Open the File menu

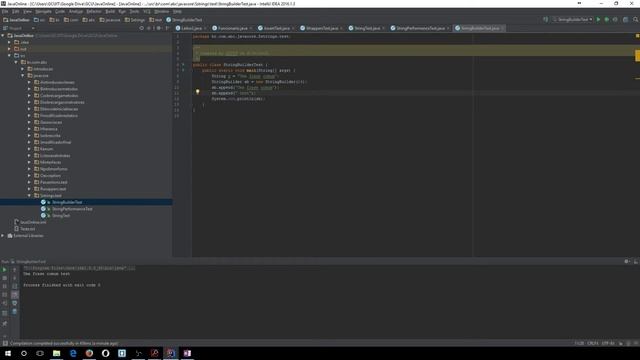pos(5,11)
